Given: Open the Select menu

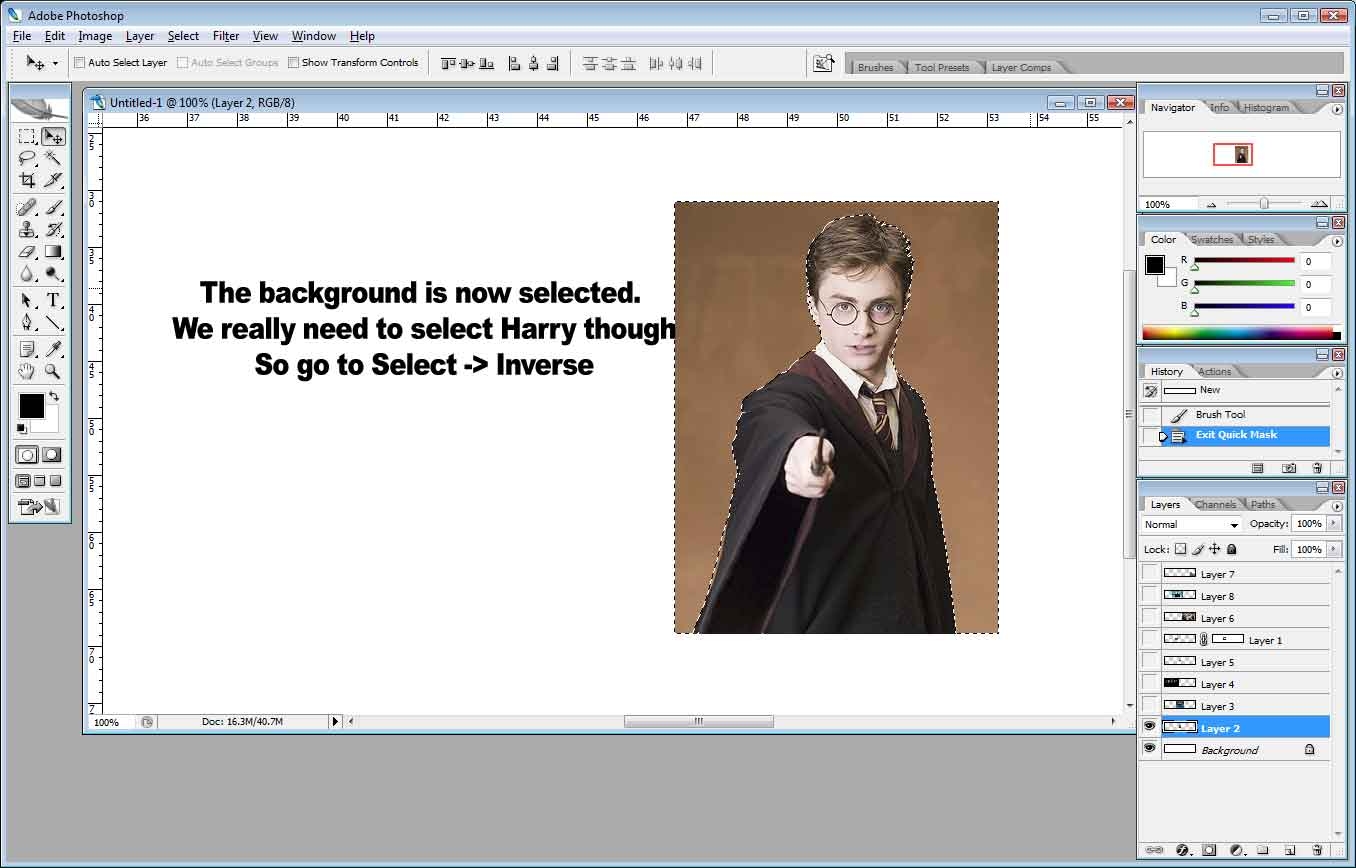Looking at the screenshot, I should coord(183,36).
